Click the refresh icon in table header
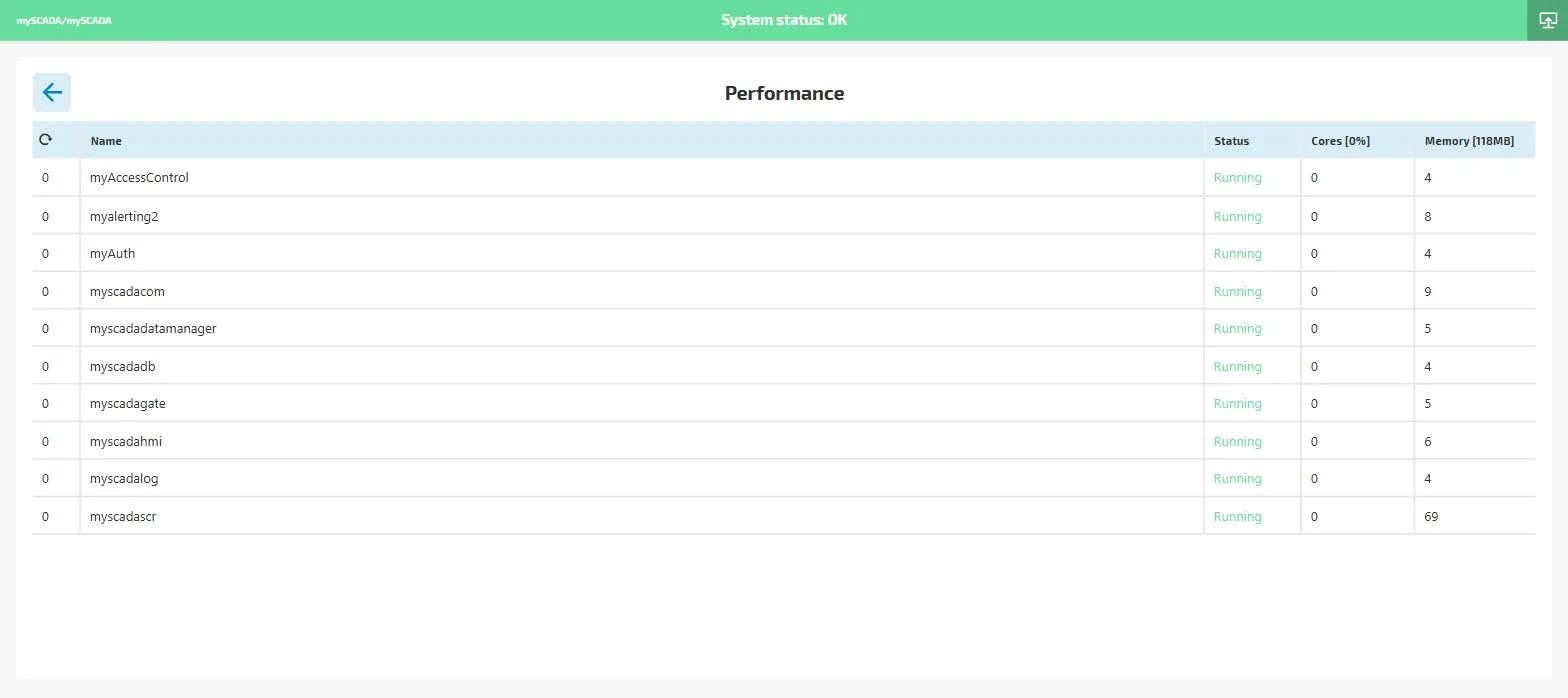 pyautogui.click(x=45, y=140)
